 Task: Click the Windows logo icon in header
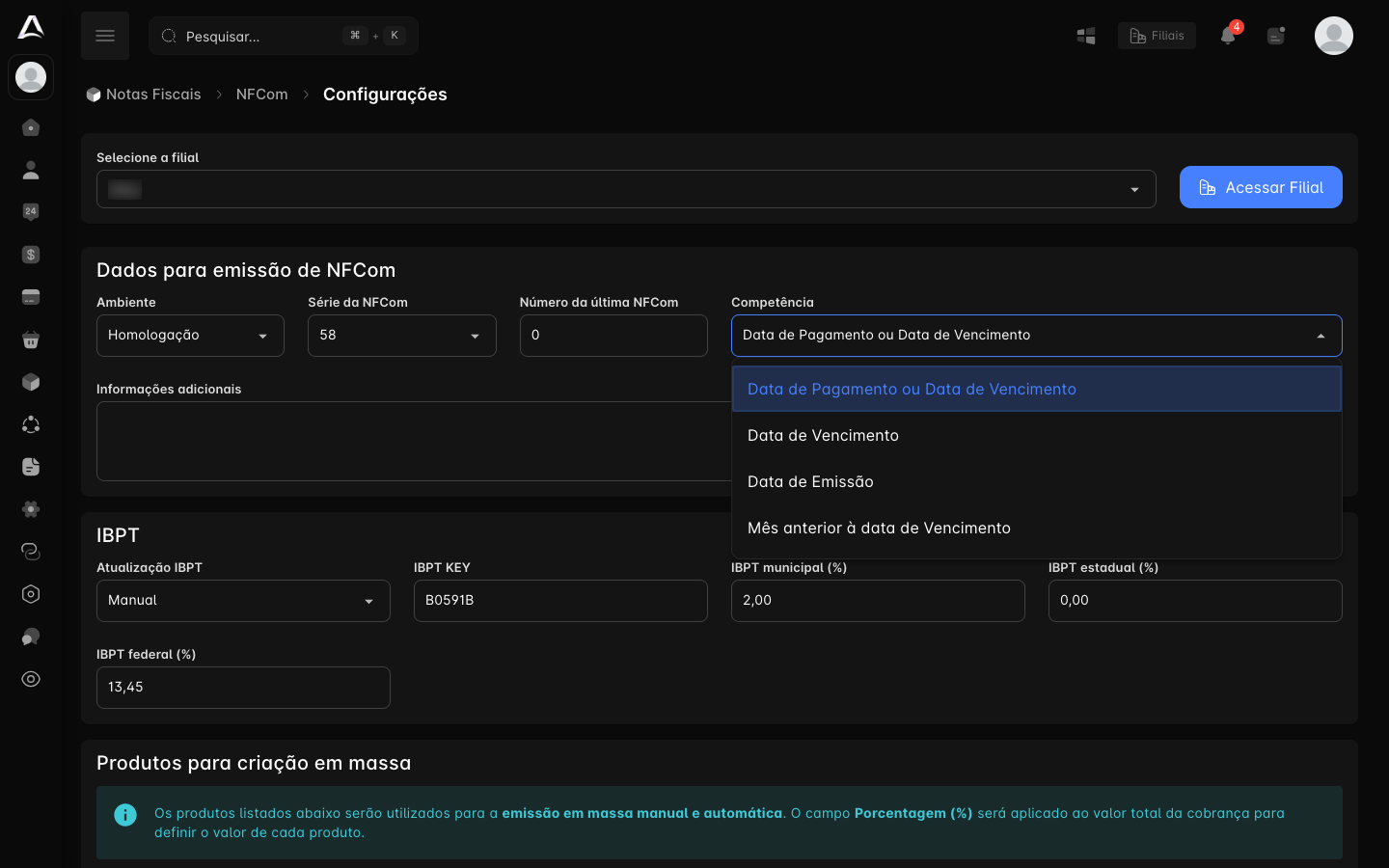point(1086,36)
